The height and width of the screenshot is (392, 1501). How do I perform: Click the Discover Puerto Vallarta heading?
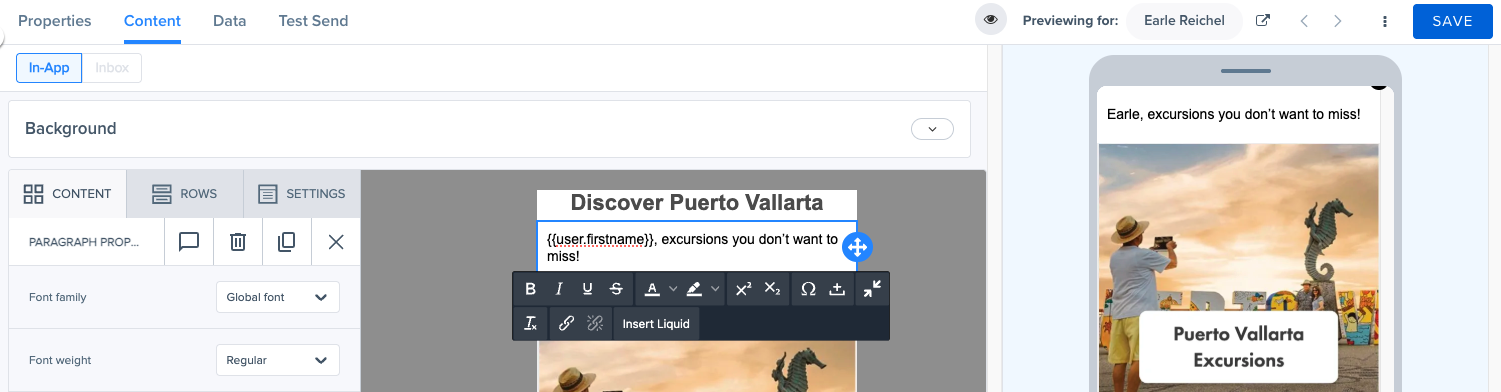[697, 203]
